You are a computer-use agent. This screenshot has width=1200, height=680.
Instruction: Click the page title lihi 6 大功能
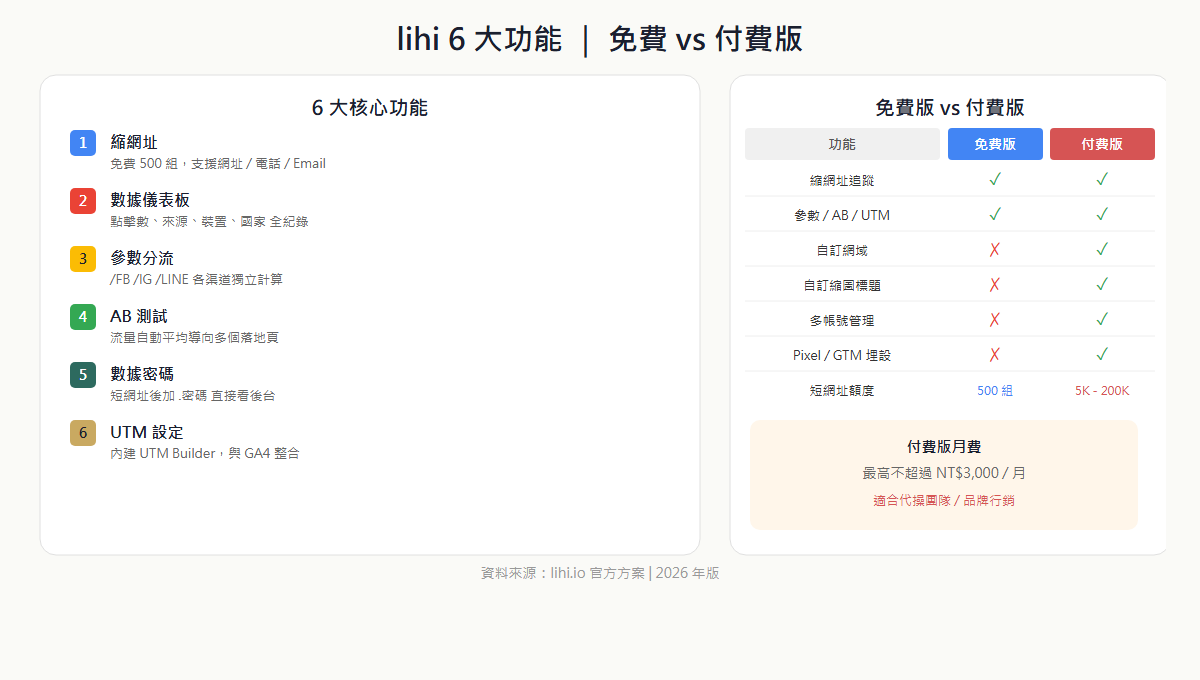click(x=480, y=39)
